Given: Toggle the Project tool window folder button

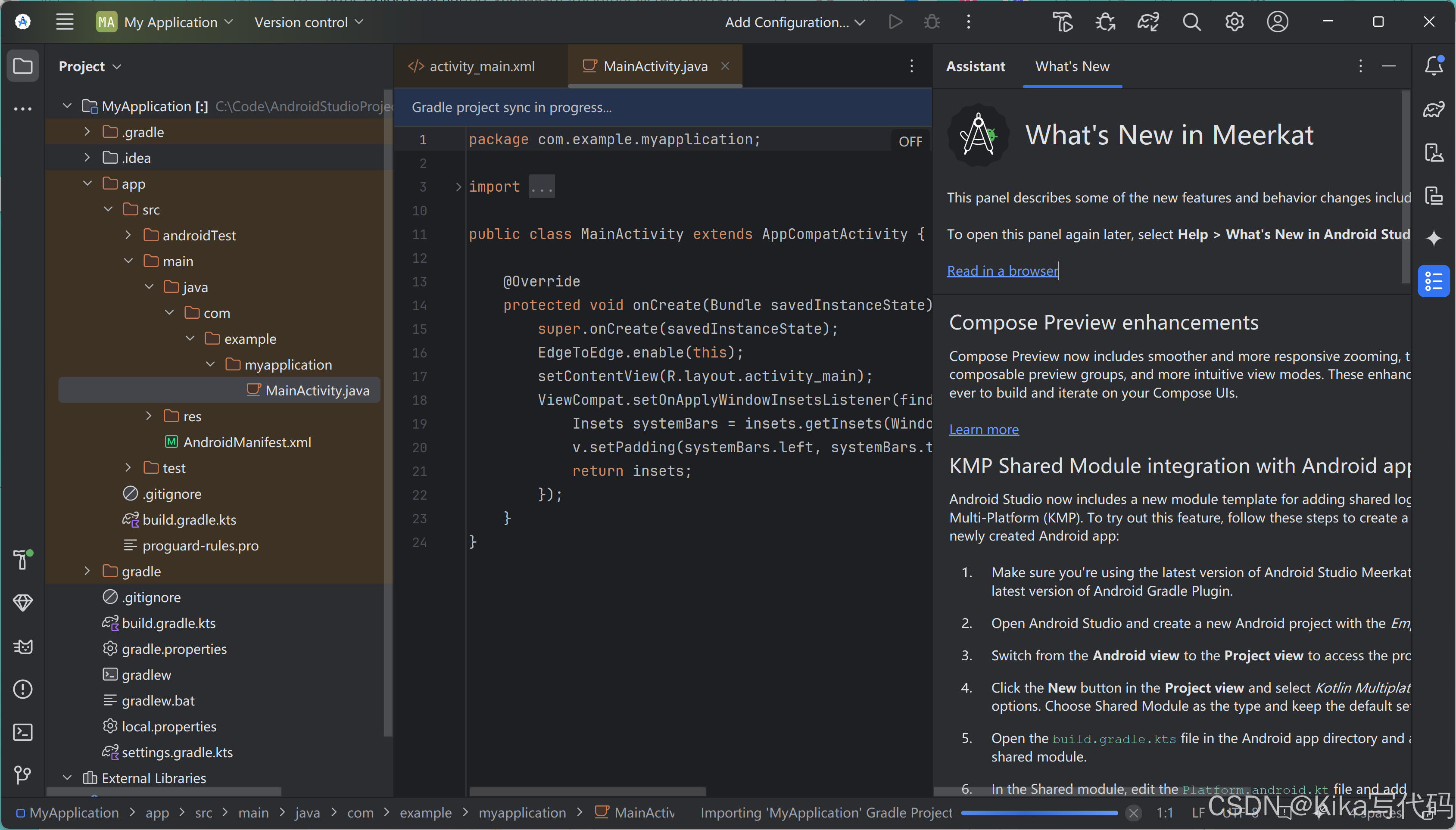Looking at the screenshot, I should click(x=22, y=66).
